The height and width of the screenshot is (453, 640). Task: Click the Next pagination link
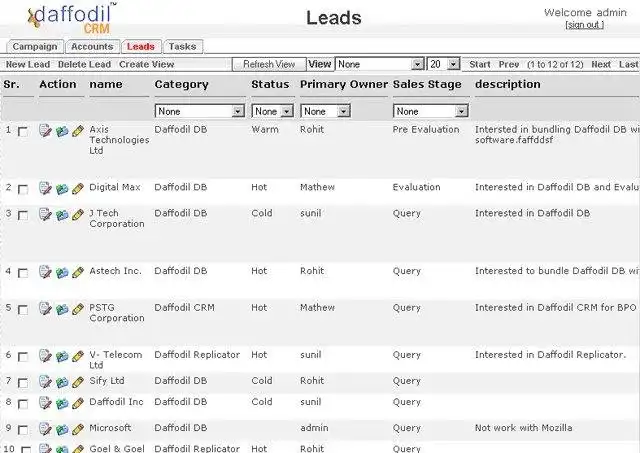601,64
